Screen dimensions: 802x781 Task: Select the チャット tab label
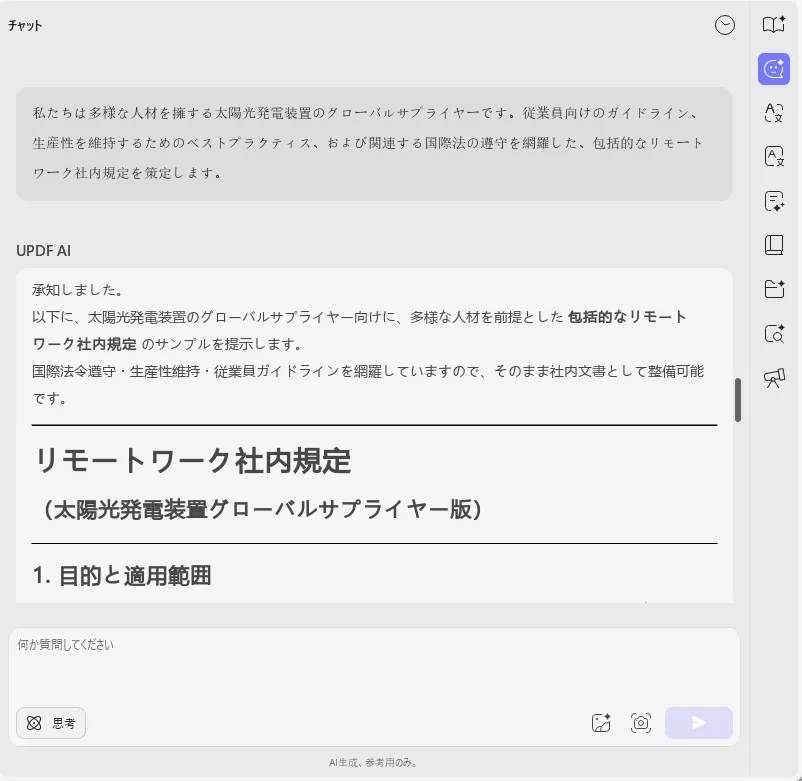coord(24,25)
